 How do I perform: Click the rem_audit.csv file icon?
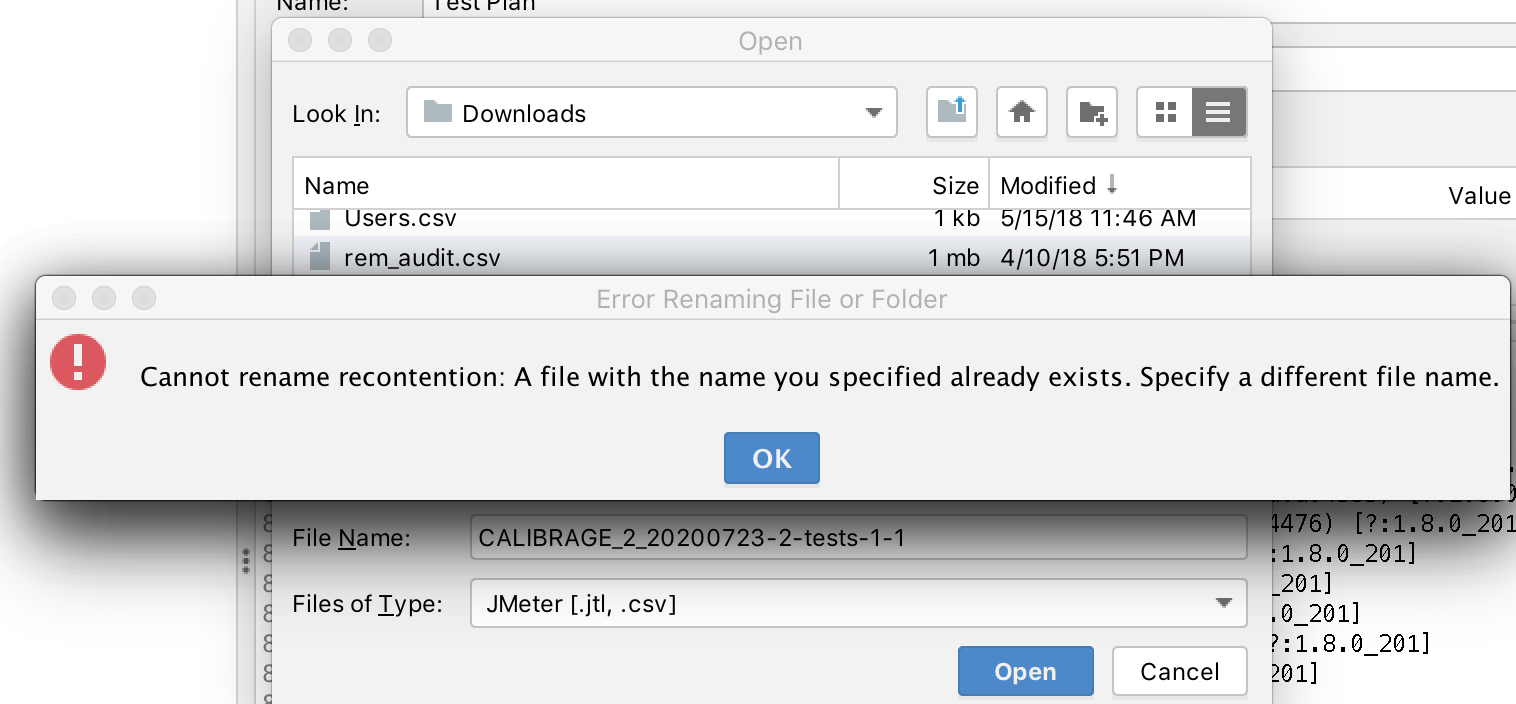(320, 257)
